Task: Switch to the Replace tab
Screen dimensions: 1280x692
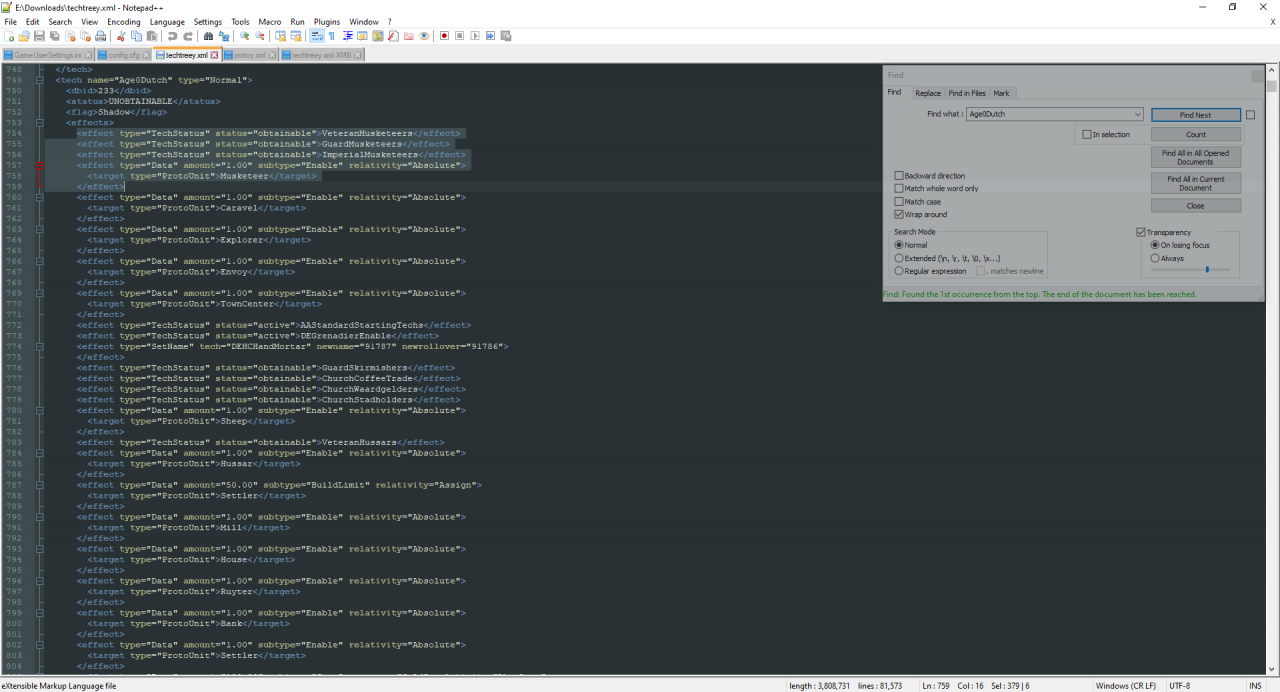Action: [x=927, y=93]
